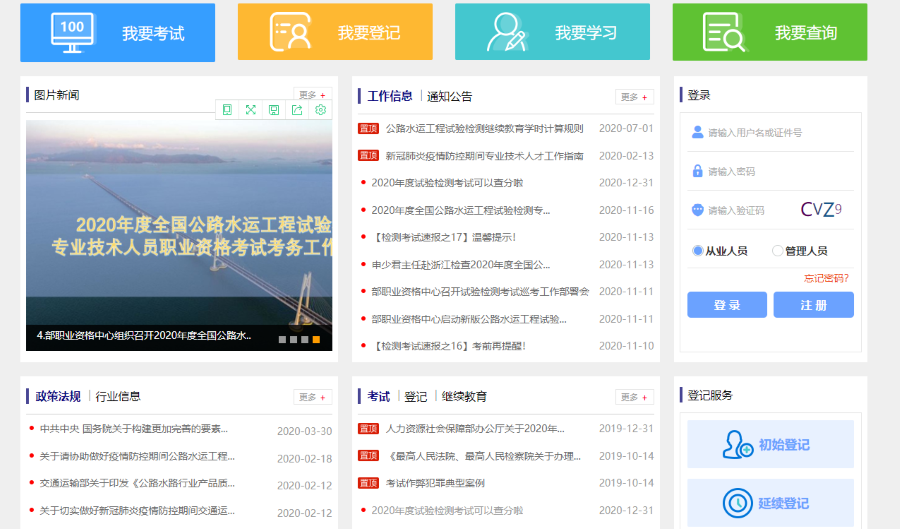Click the 我要学习 person-with-pen icon

coord(507,32)
